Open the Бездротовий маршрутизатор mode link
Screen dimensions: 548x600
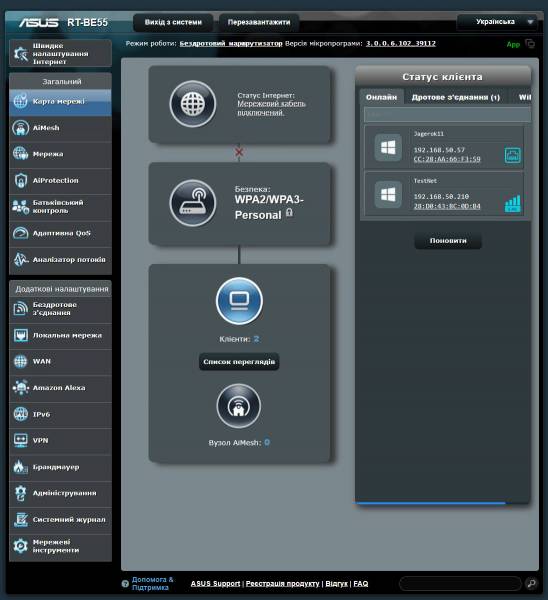click(231, 44)
